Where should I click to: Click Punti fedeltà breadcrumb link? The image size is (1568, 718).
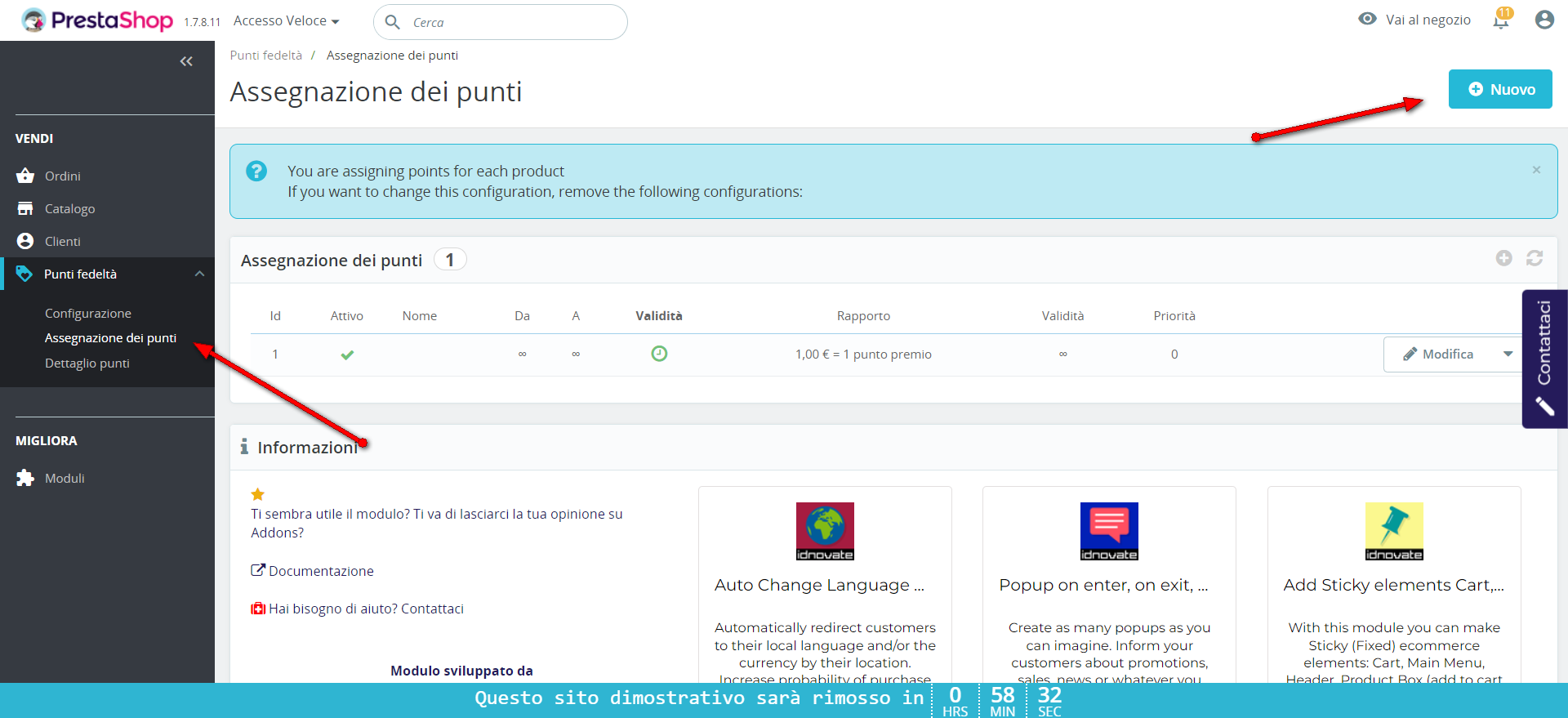[265, 56]
